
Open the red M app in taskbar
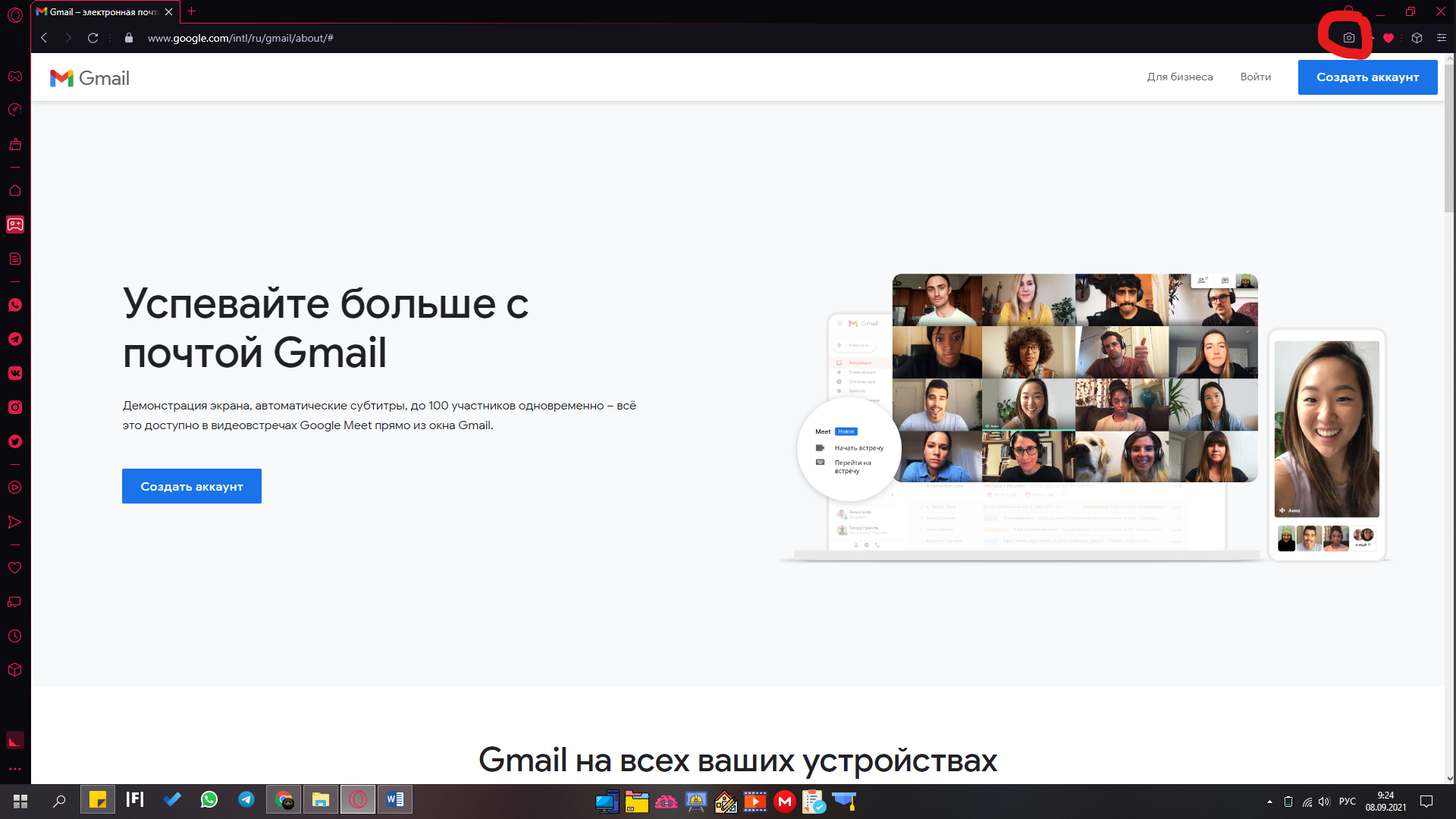pos(785,802)
